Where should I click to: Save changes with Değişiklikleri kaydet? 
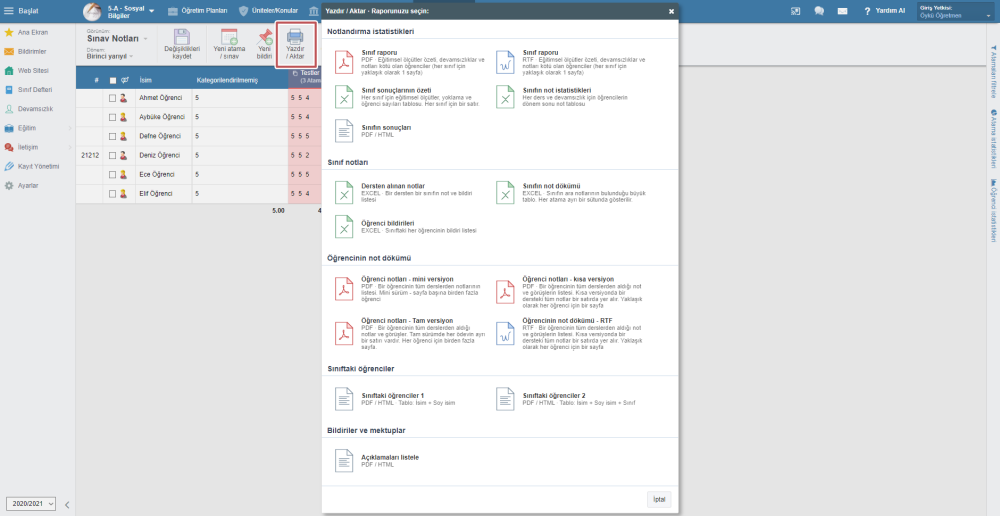click(x=182, y=45)
